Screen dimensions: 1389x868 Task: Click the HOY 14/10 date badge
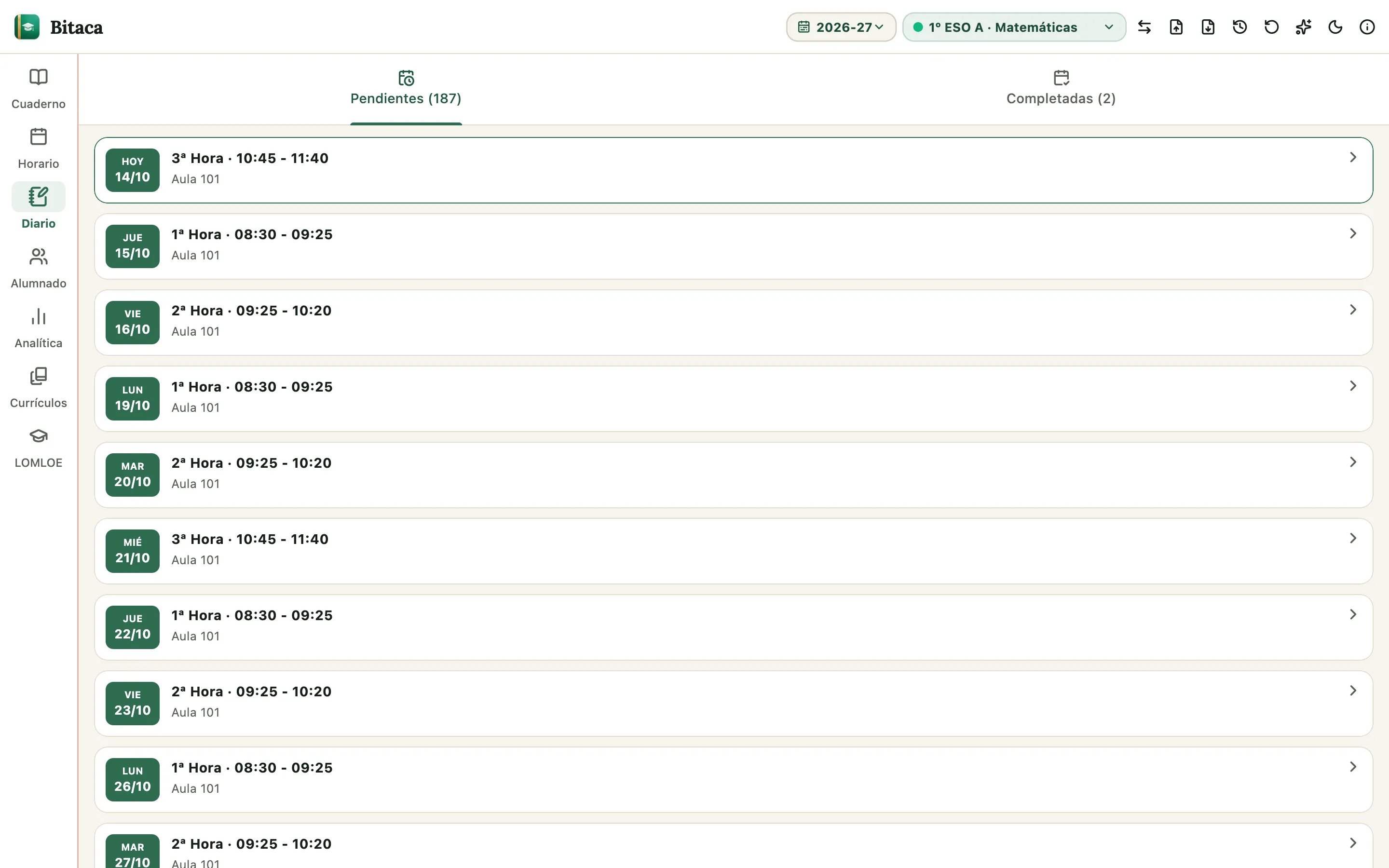click(133, 170)
